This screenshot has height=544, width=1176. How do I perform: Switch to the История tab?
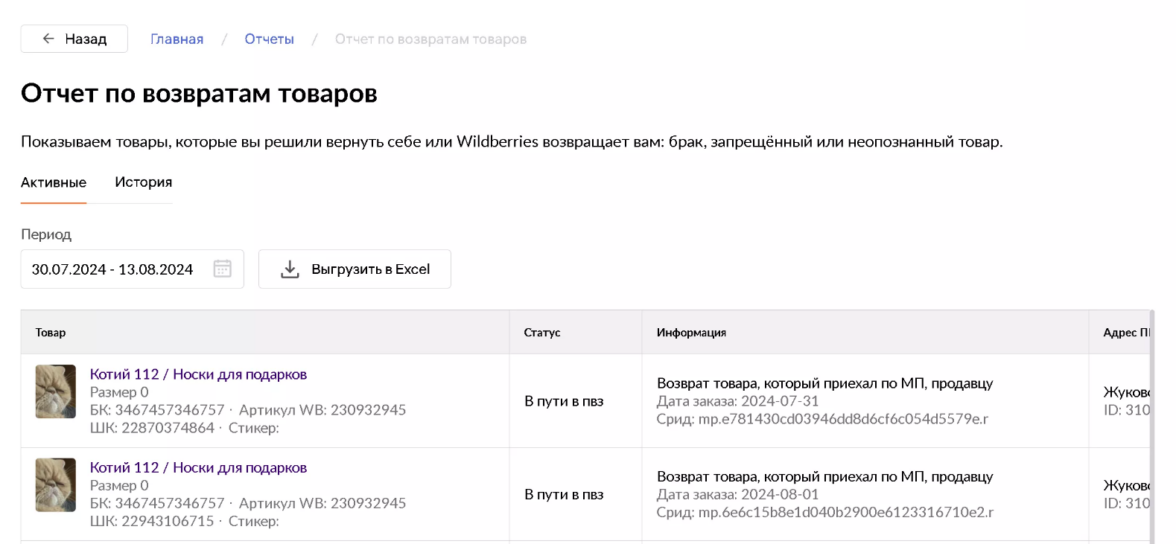(x=143, y=182)
